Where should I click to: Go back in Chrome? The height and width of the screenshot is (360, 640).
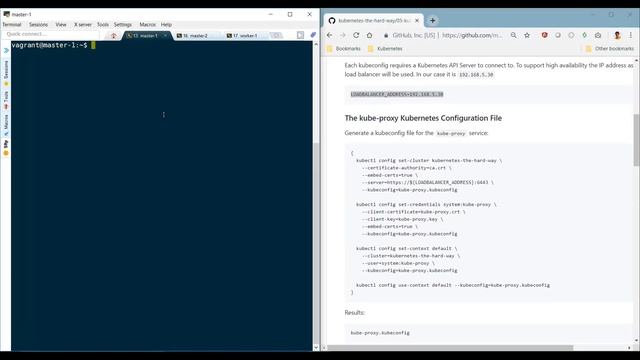click(330, 36)
